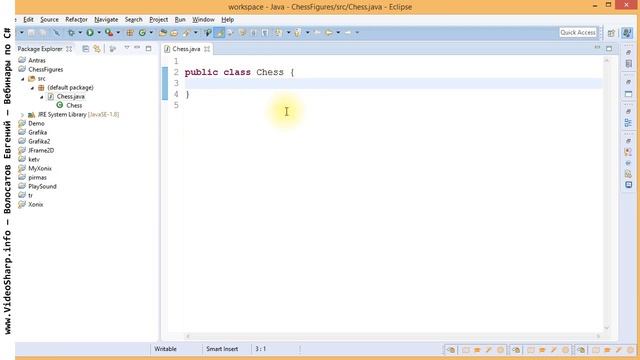This screenshot has width=640, height=360.
Task: Maximize the Package Explorer view
Action: [149, 49]
